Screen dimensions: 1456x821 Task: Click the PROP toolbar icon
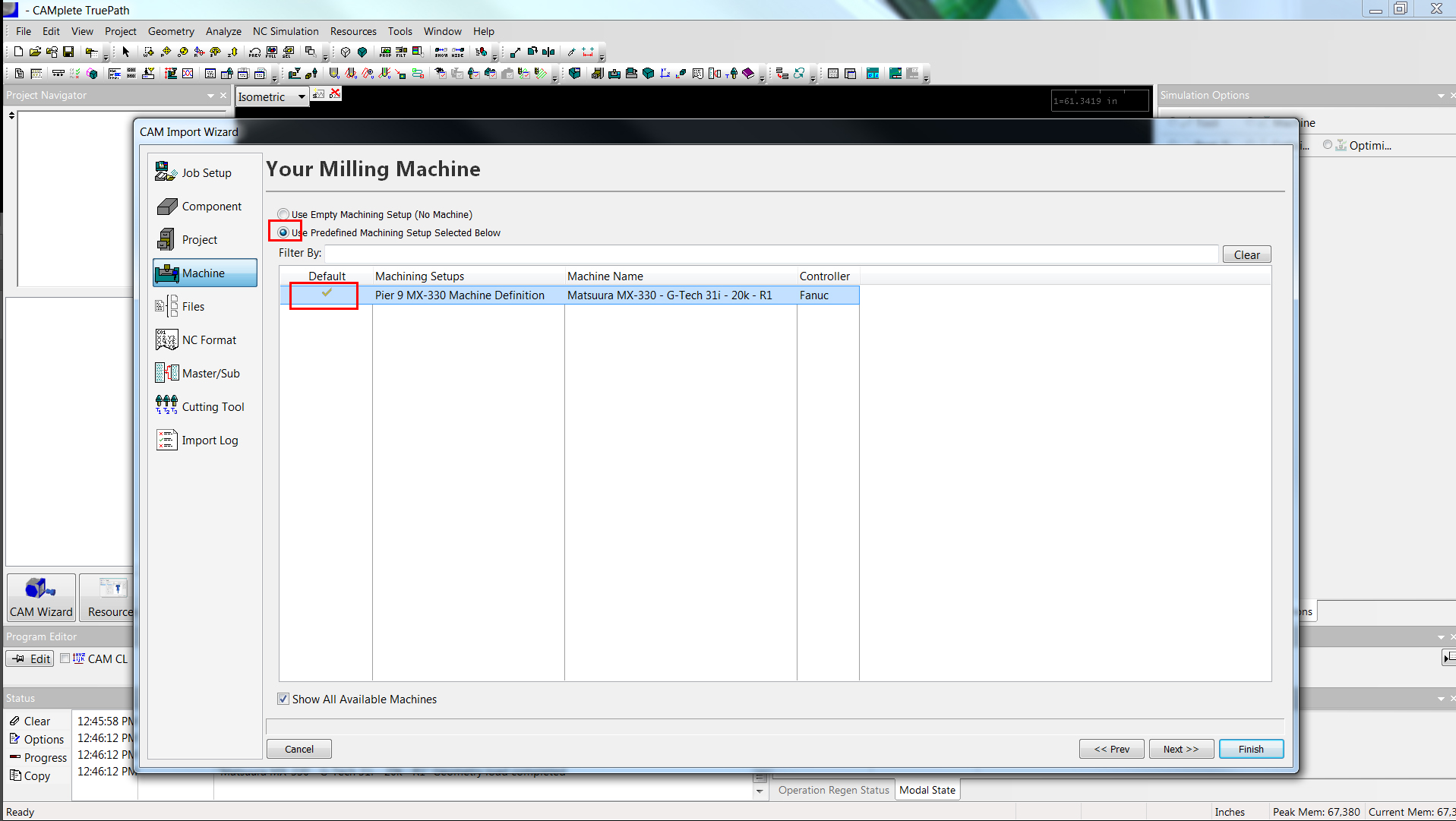(385, 52)
